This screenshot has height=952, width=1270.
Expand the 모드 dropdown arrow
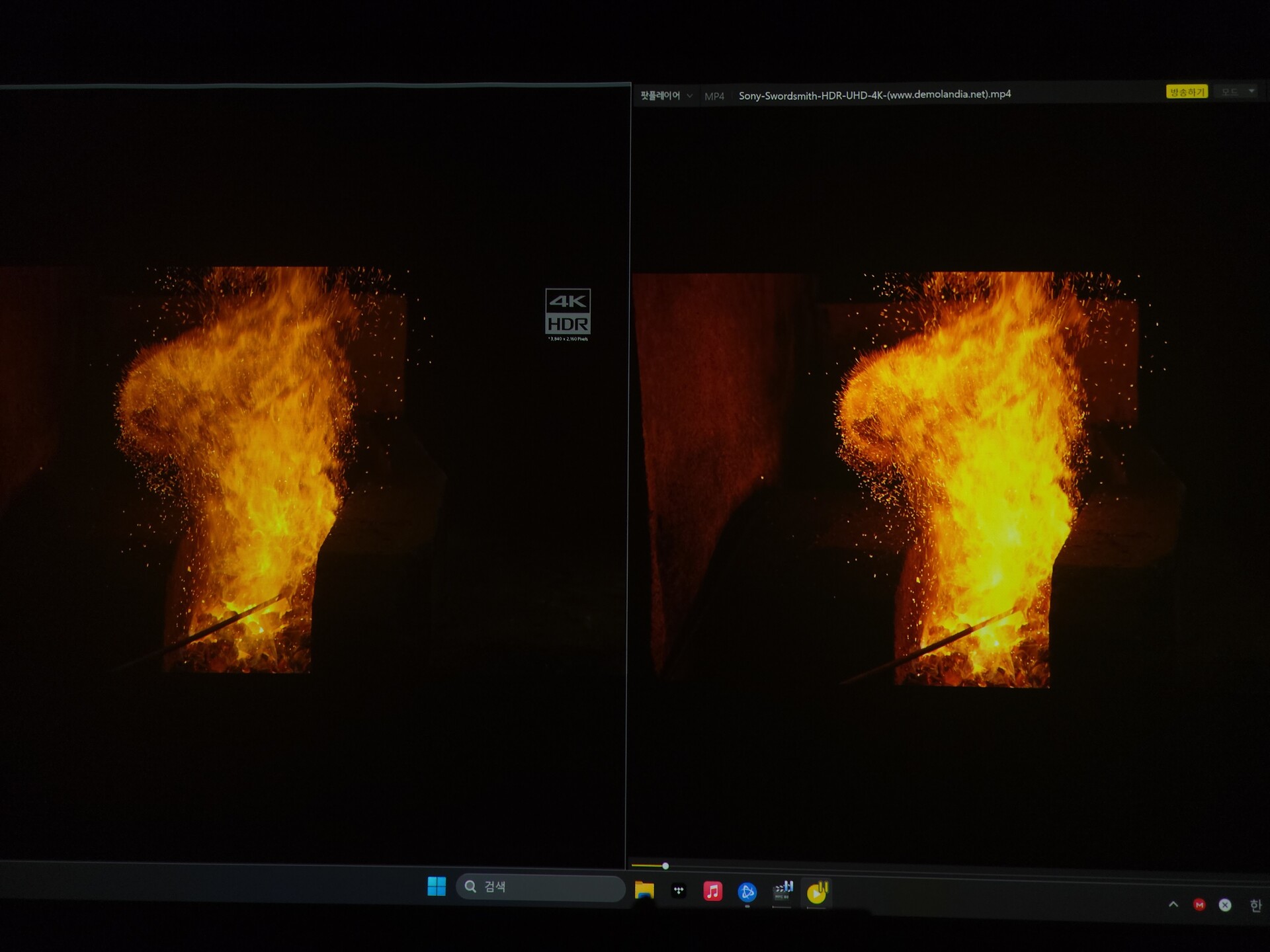(1251, 91)
